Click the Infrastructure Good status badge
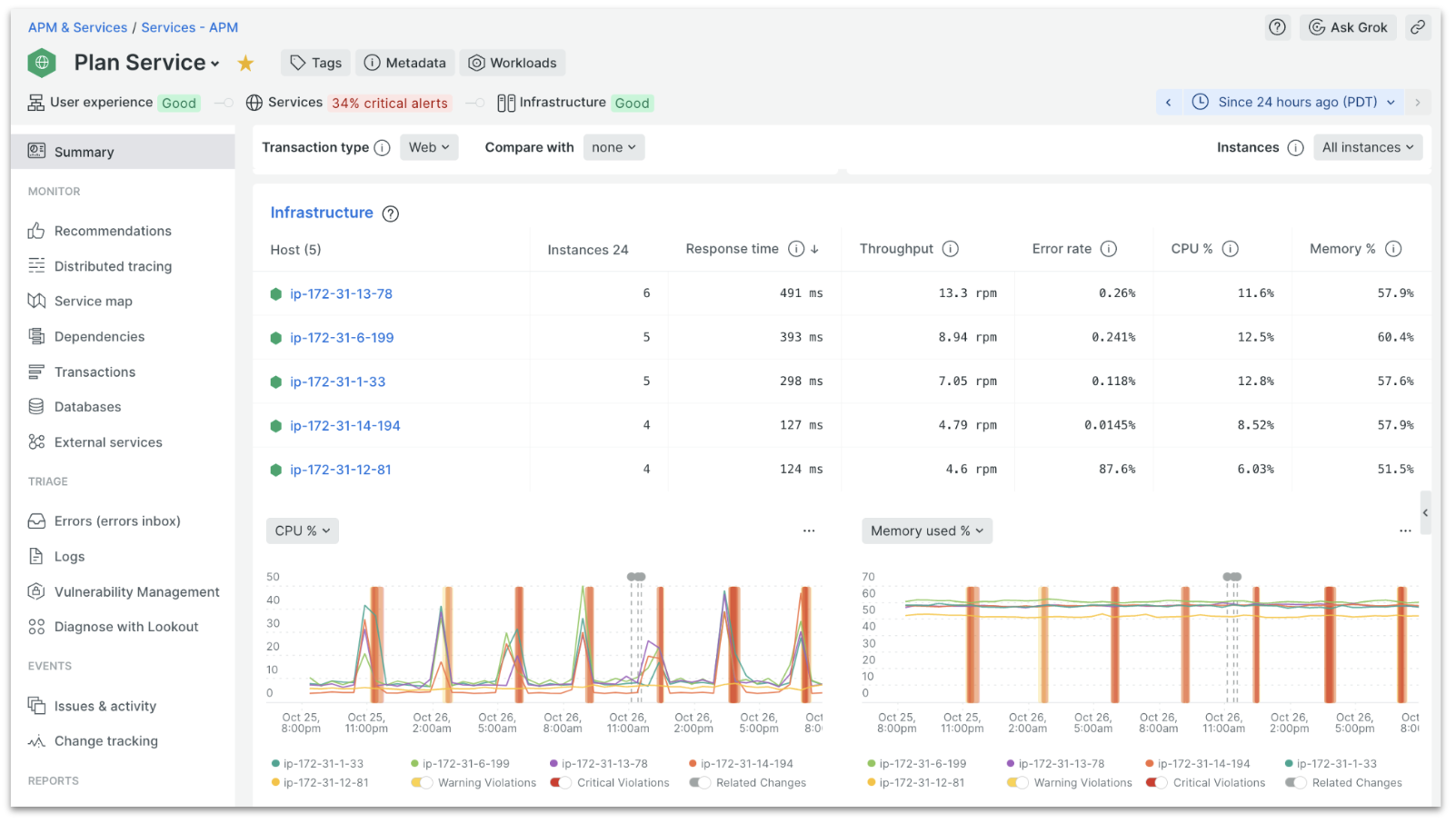Image resolution: width=1456 pixels, height=823 pixels. pos(632,104)
